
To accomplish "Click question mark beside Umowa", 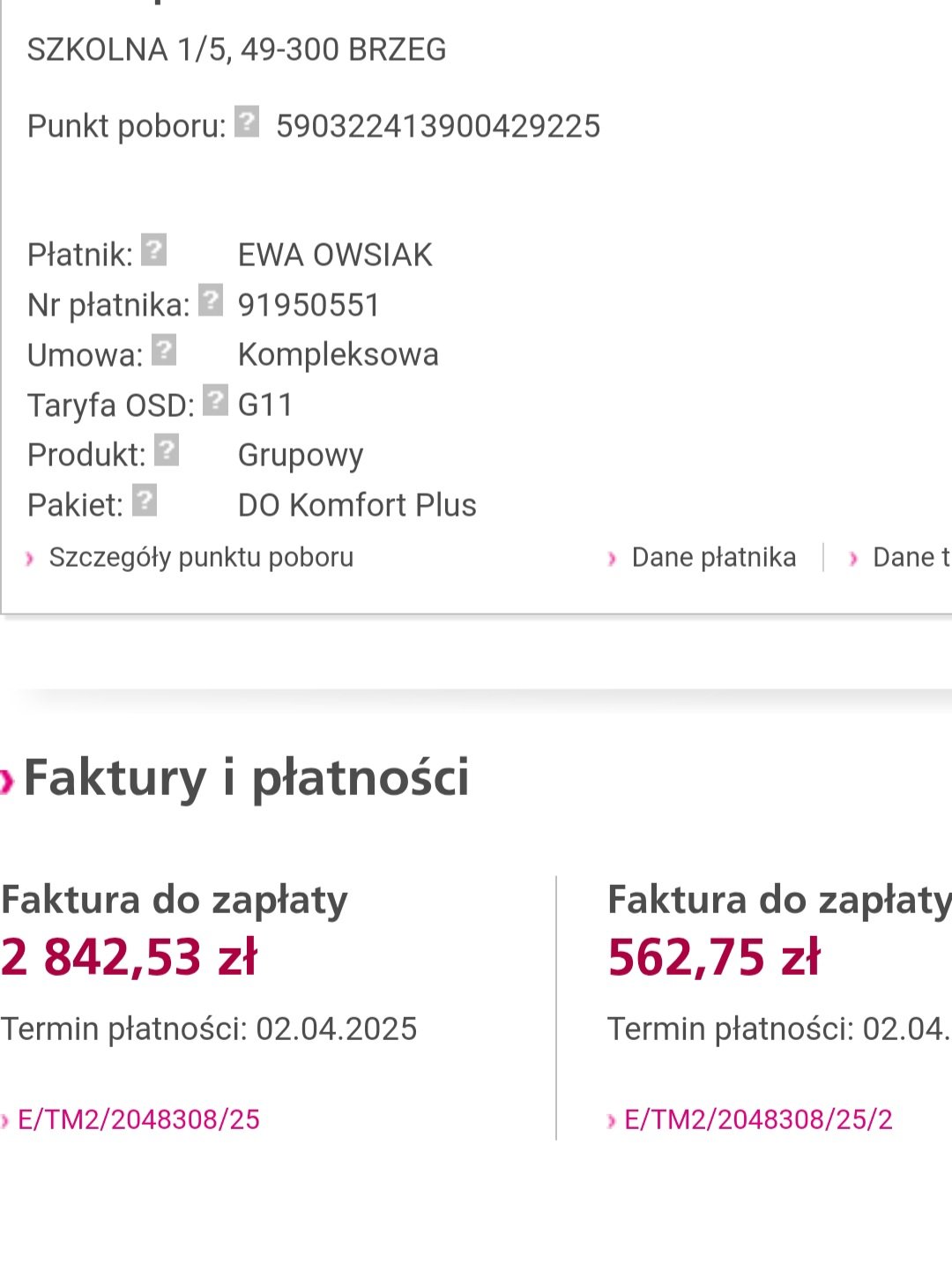I will click(164, 350).
